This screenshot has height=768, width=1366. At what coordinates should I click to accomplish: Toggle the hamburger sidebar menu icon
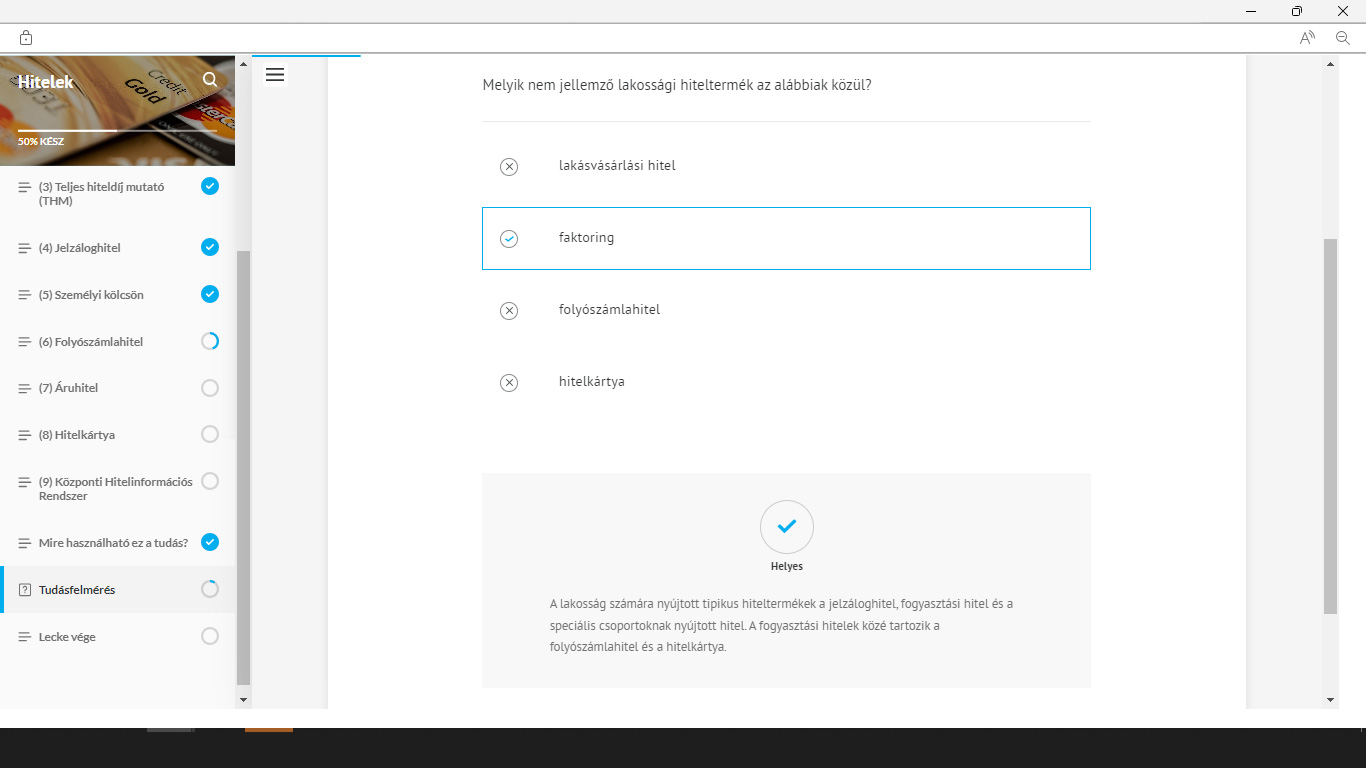[x=275, y=75]
